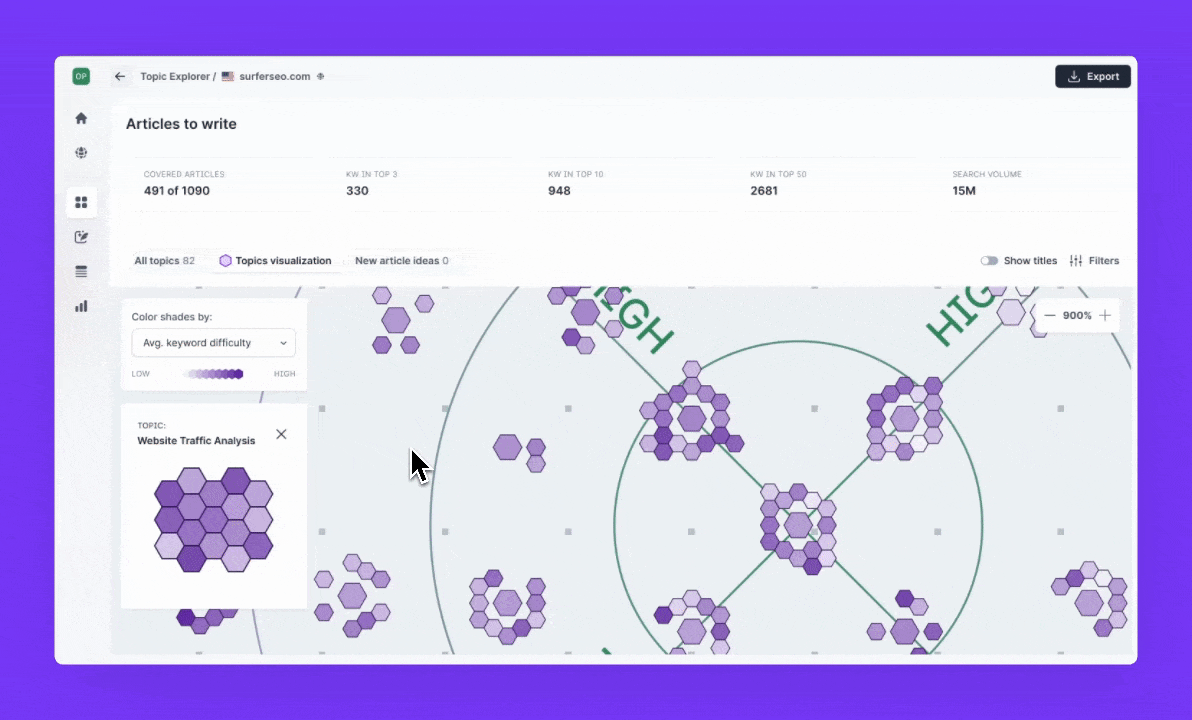1192x720 pixels.
Task: Select the four-squares grid sidebar icon
Action: (x=81, y=202)
